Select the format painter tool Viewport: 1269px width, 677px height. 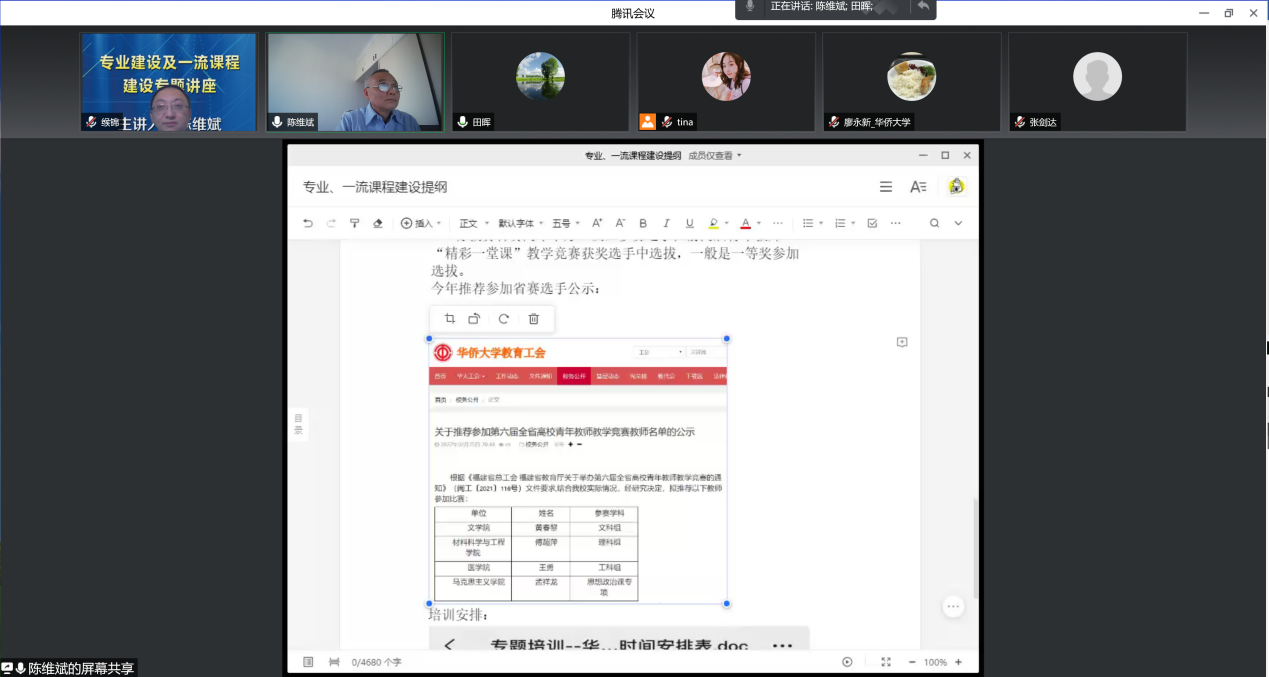[x=354, y=223]
